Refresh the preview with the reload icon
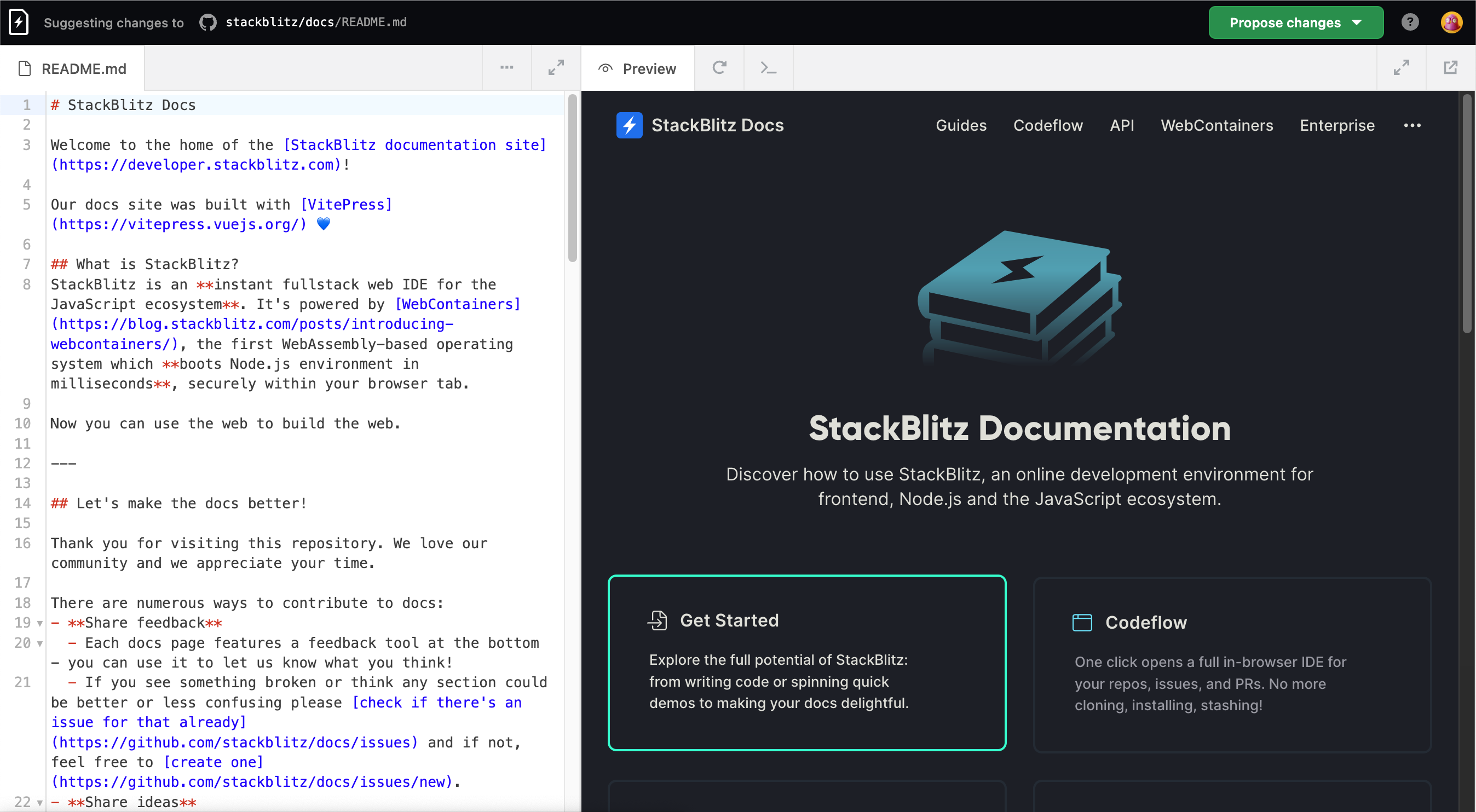 tap(719, 68)
